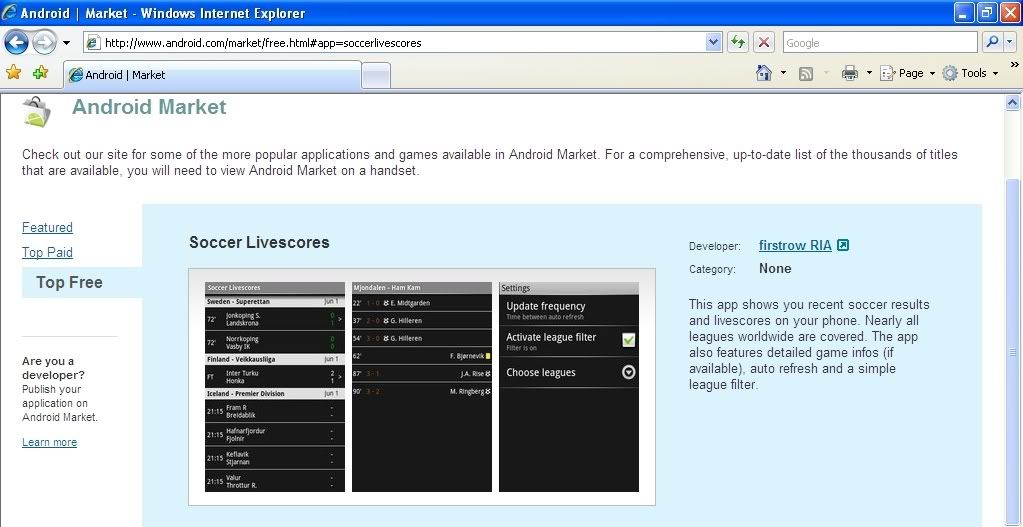Open a new blank tab

click(x=376, y=76)
